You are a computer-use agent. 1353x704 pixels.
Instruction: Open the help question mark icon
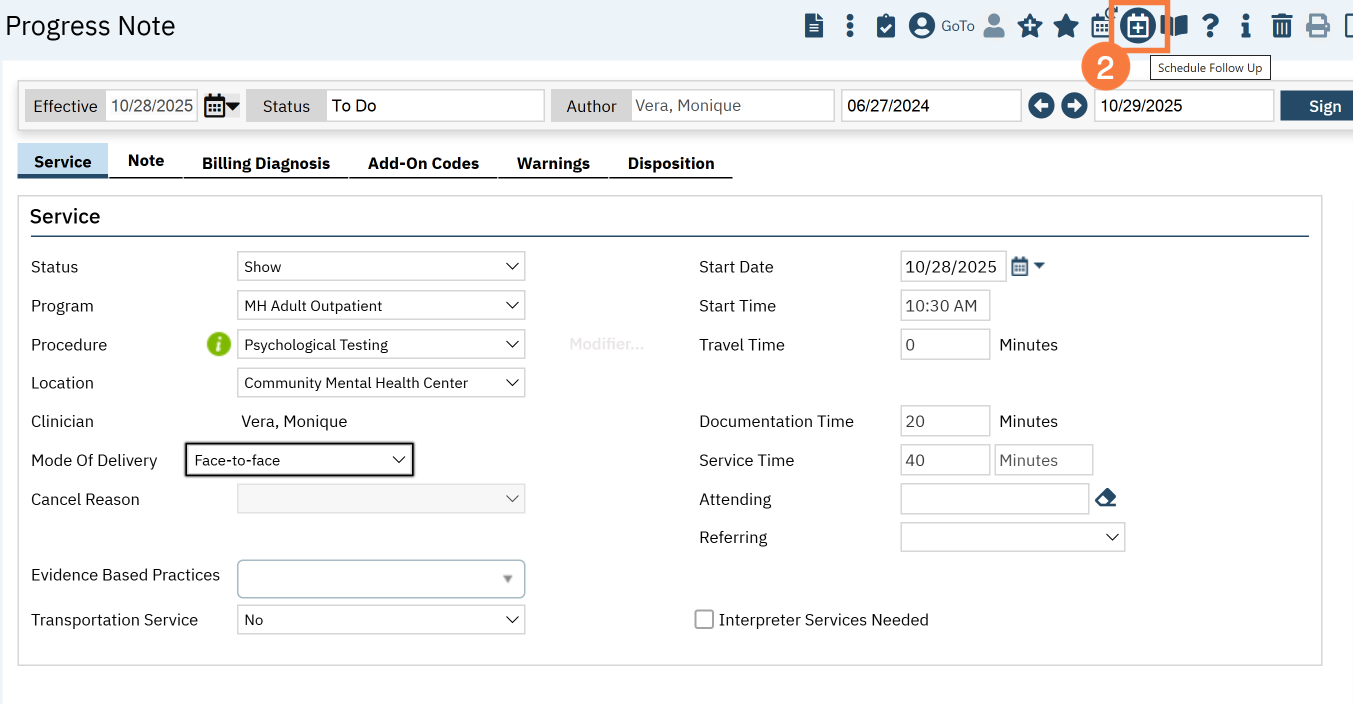click(x=1210, y=26)
